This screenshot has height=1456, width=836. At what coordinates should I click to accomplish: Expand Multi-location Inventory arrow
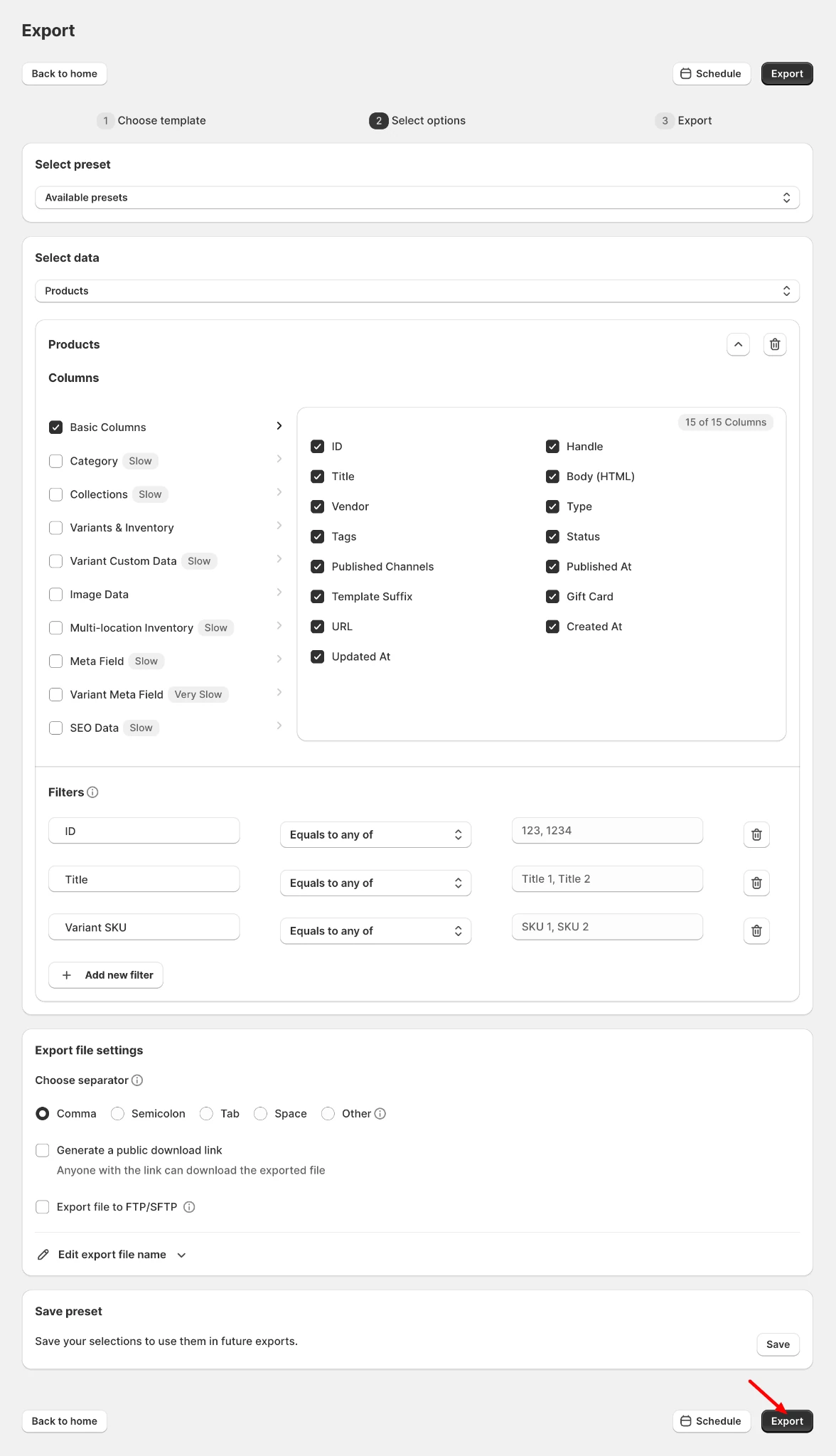pos(279,627)
